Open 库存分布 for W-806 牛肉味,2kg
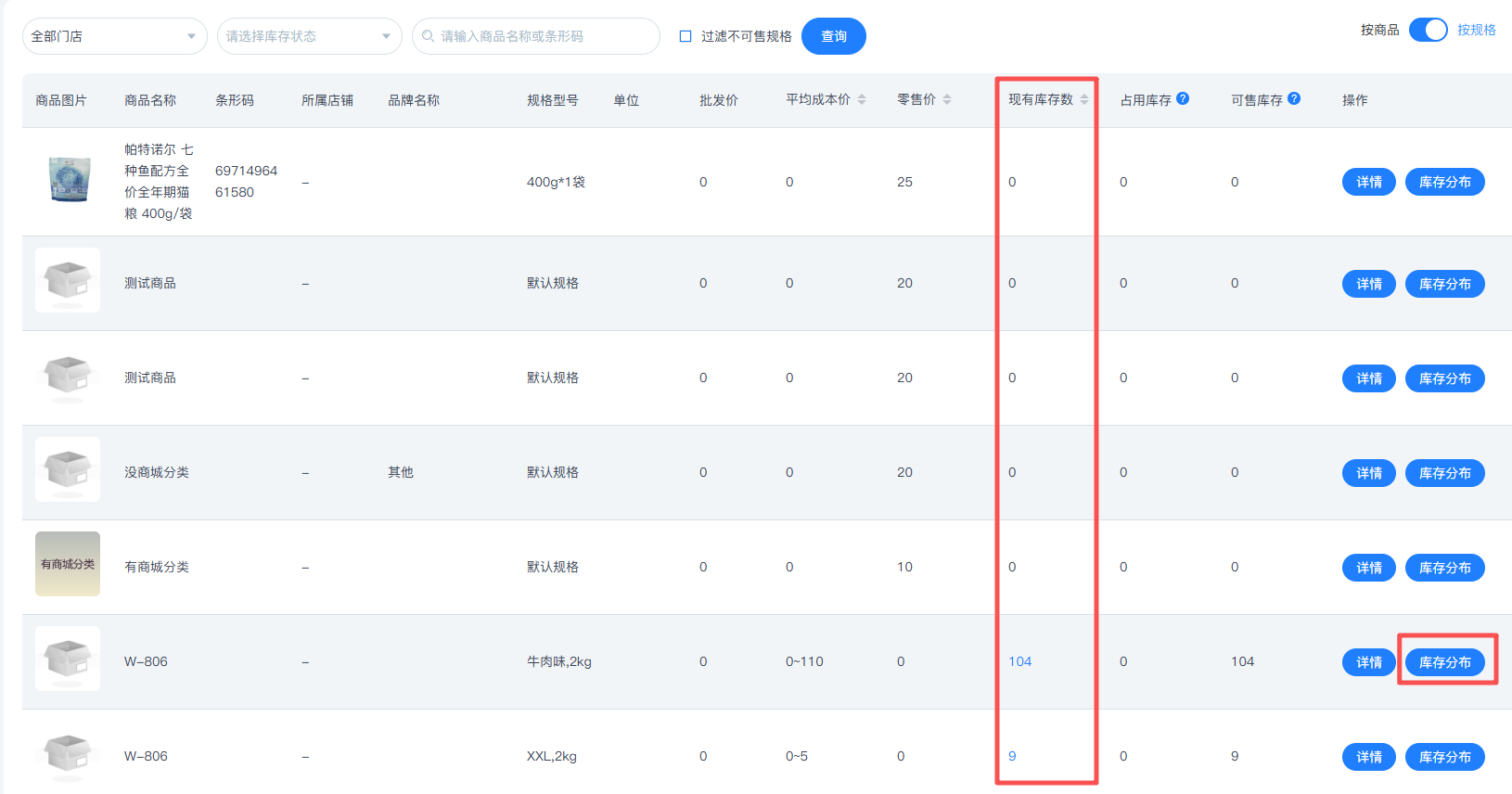 1444,661
